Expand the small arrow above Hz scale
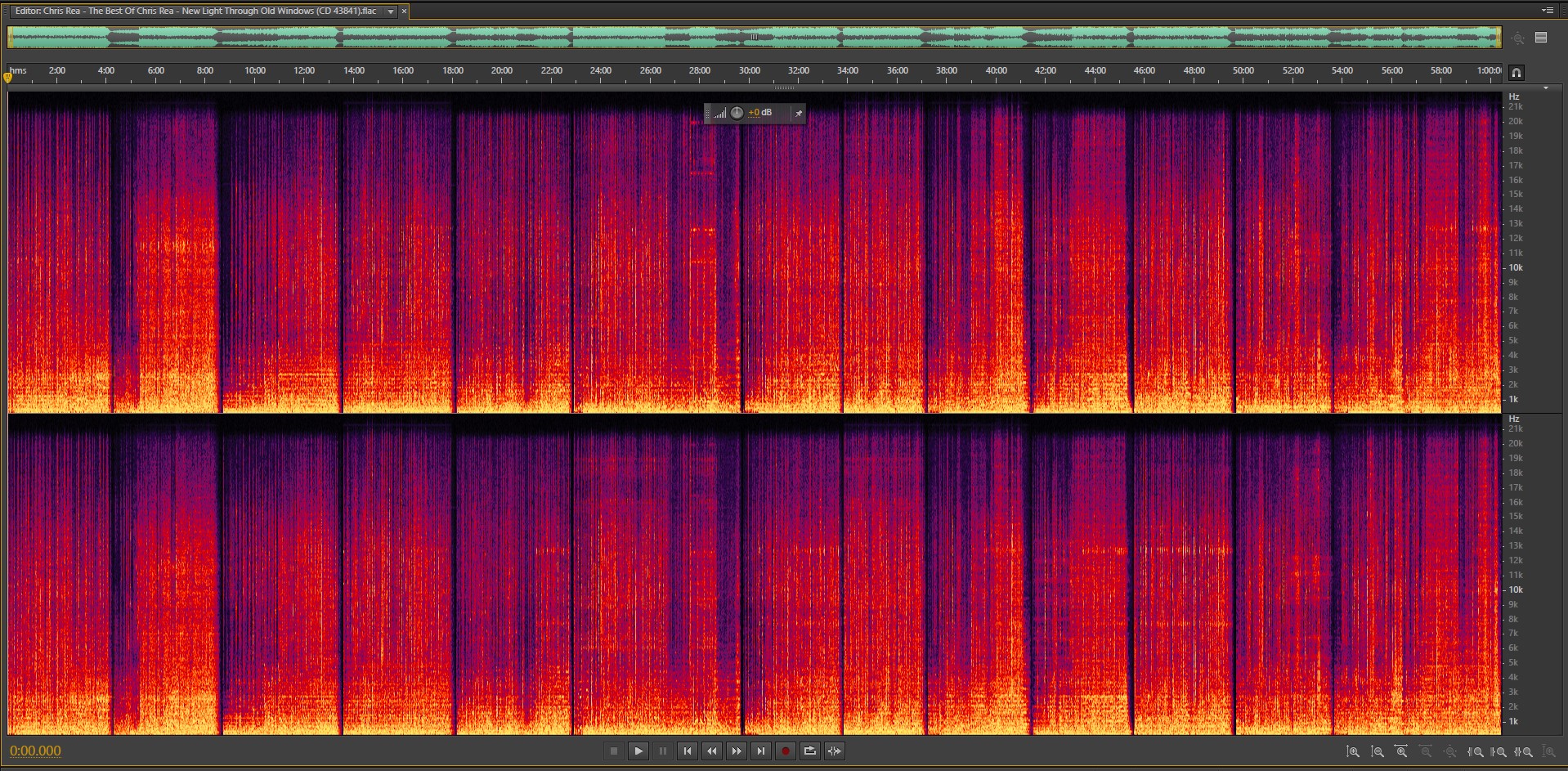Image resolution: width=1568 pixels, height=771 pixels. (x=1545, y=87)
